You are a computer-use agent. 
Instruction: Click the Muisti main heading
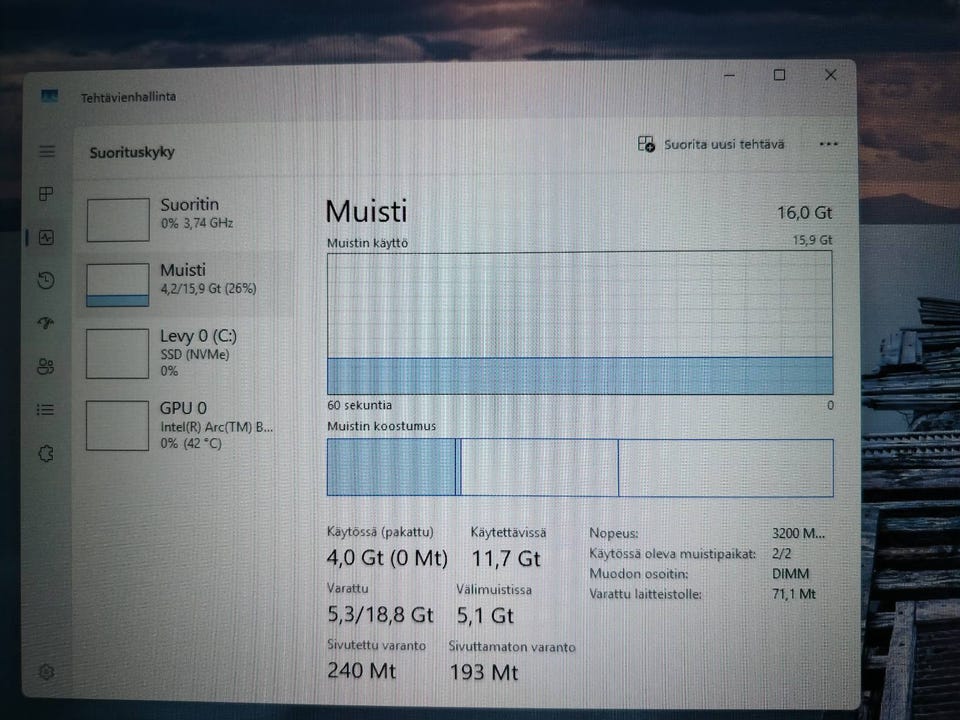(366, 212)
